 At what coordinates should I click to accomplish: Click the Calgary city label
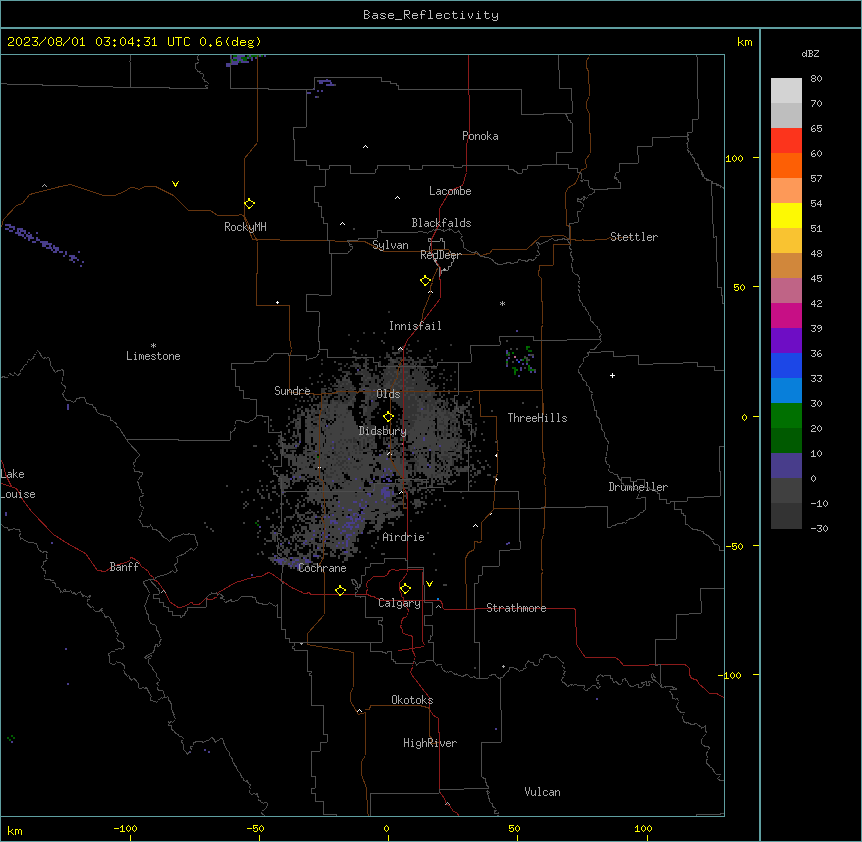399,603
